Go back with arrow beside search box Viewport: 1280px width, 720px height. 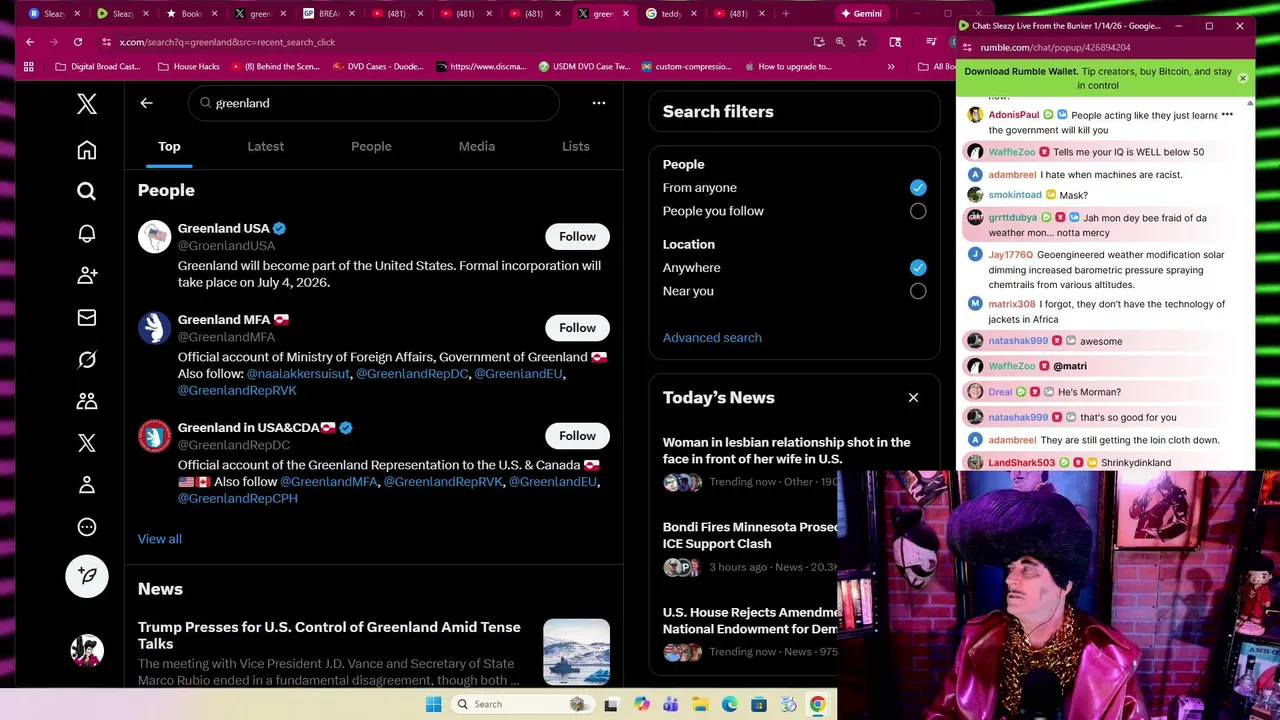pos(146,103)
